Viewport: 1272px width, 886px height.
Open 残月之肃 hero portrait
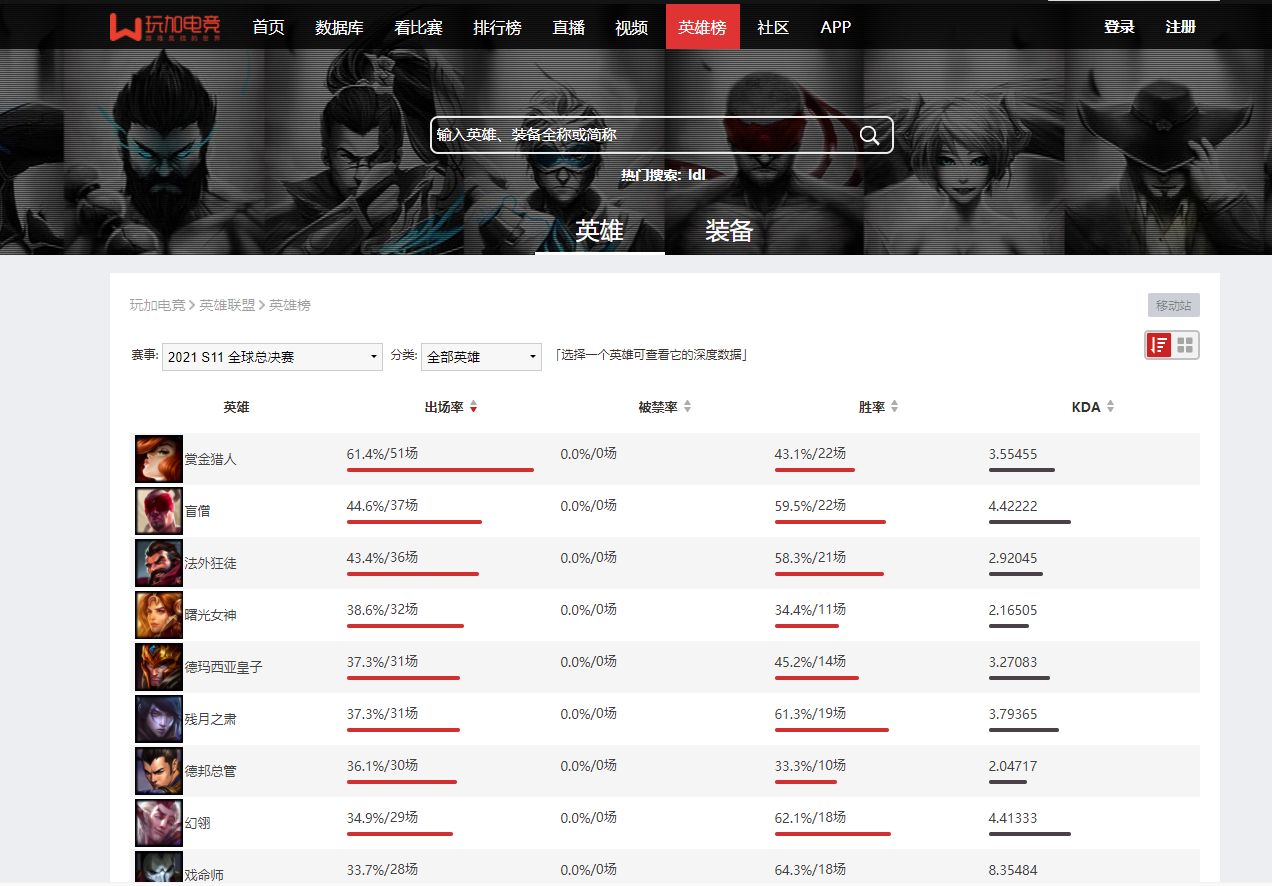[159, 719]
